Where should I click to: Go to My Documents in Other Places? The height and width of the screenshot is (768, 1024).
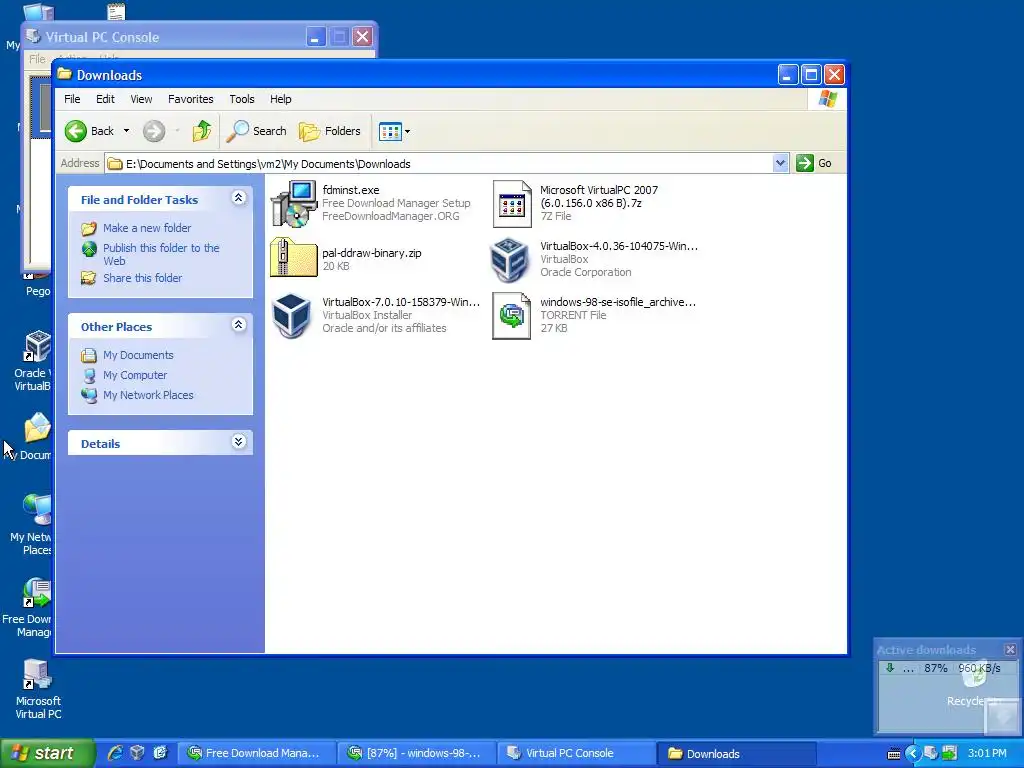pyautogui.click(x=138, y=355)
